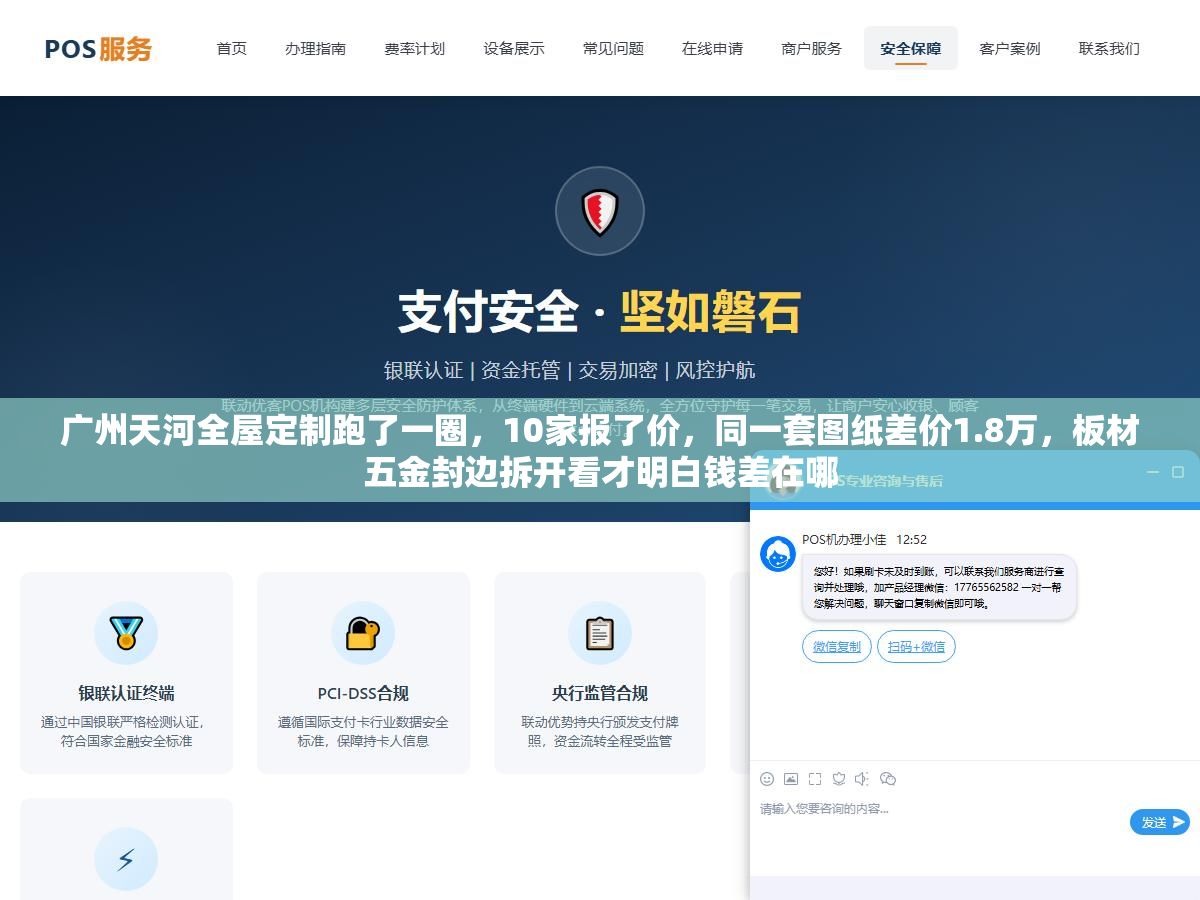Go to 客户案例 in navigation
Screen dimensions: 1200x900
tap(1010, 48)
